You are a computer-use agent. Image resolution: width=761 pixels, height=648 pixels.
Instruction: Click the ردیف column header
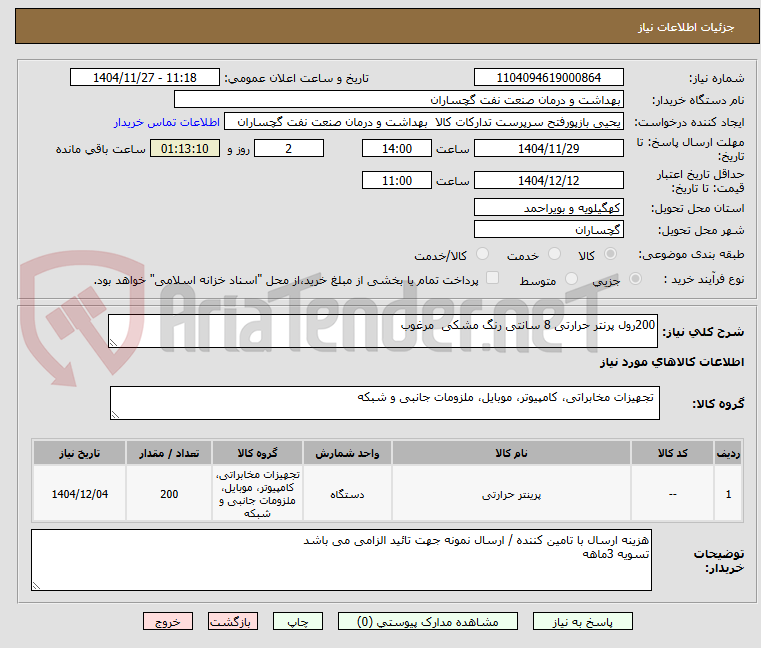coord(728,453)
